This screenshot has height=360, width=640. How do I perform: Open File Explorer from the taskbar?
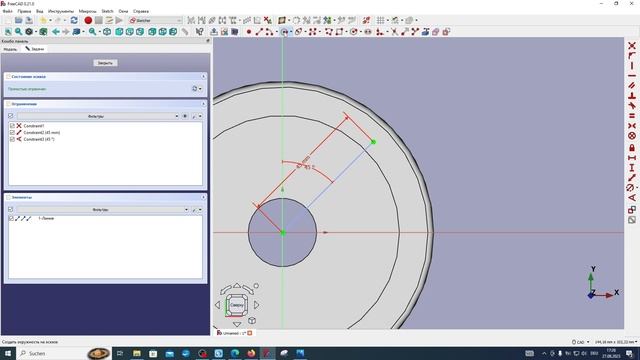(137, 353)
